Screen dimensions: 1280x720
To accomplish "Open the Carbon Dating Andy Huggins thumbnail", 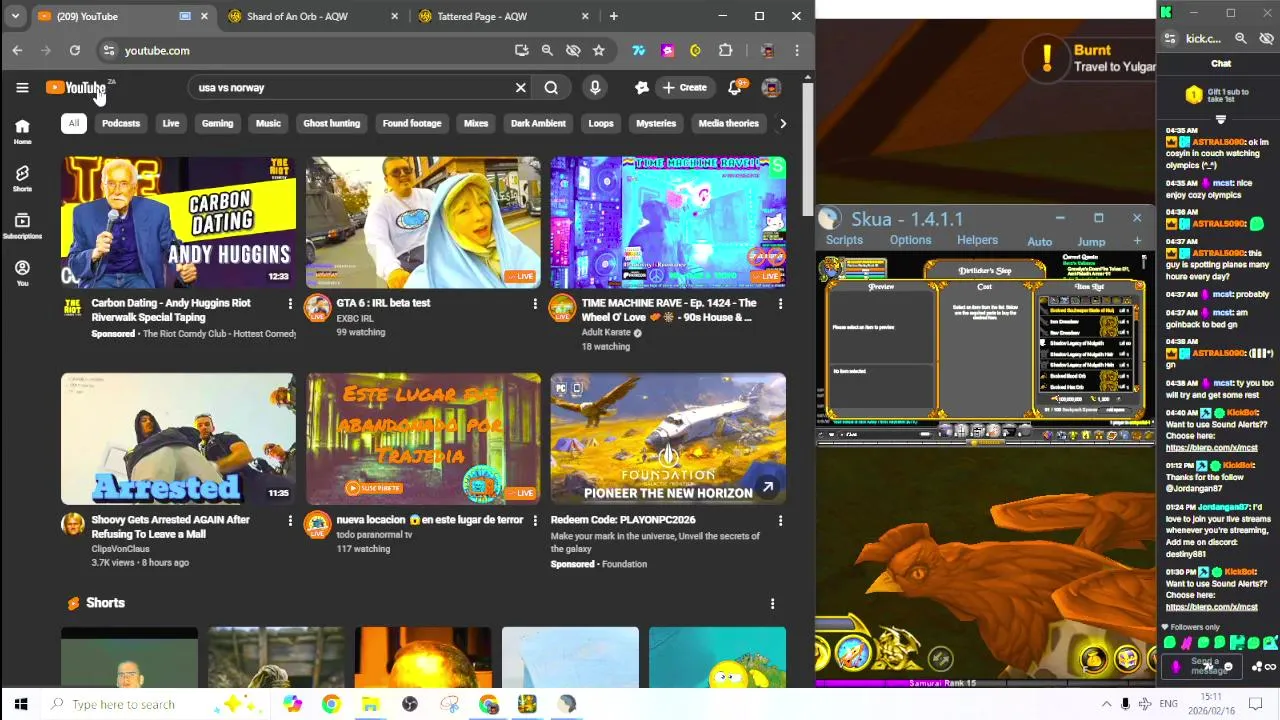I will [178, 222].
